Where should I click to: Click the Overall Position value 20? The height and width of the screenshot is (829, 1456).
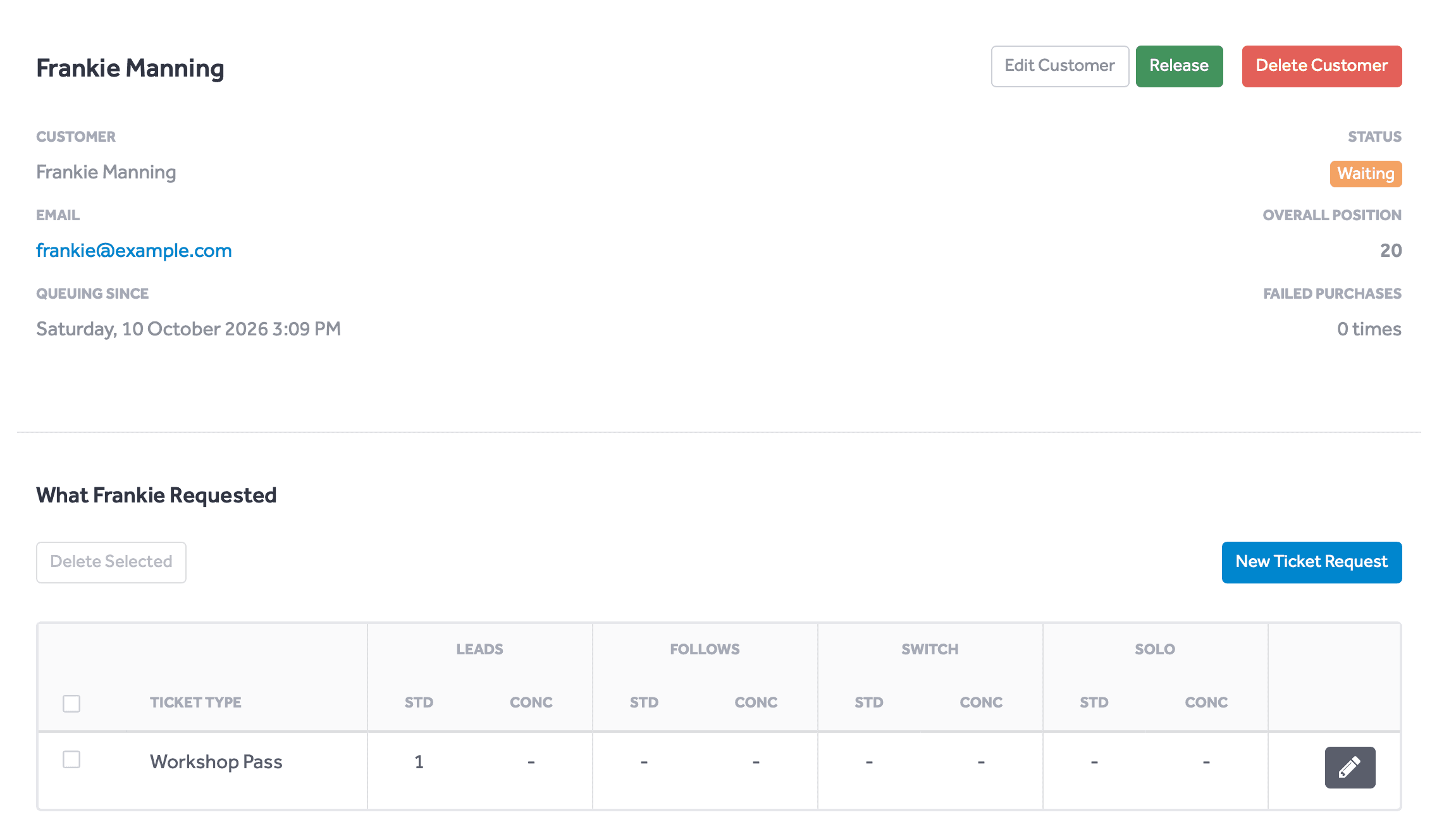click(1390, 251)
